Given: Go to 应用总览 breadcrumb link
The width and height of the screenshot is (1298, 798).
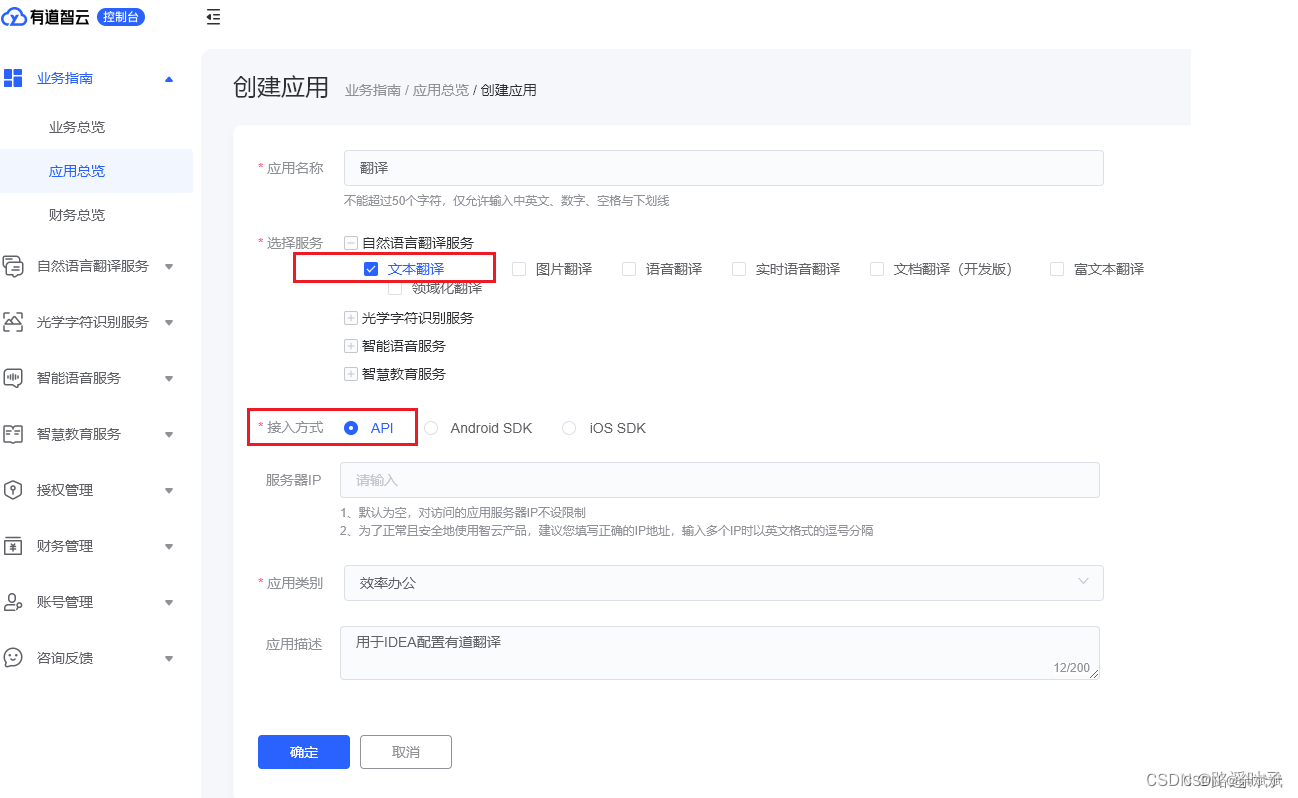Looking at the screenshot, I should 441,90.
